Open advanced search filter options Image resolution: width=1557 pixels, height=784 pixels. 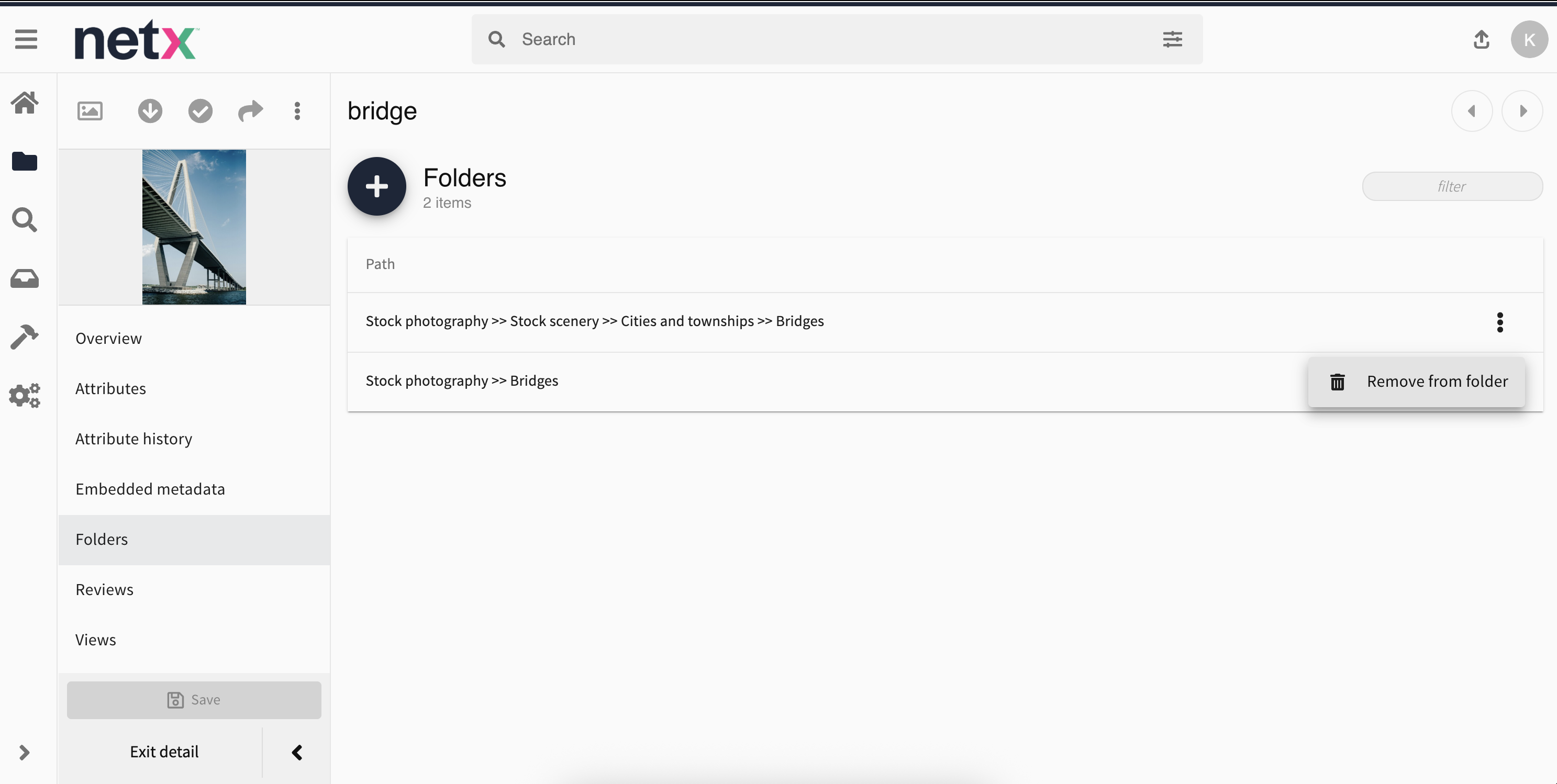(x=1172, y=40)
